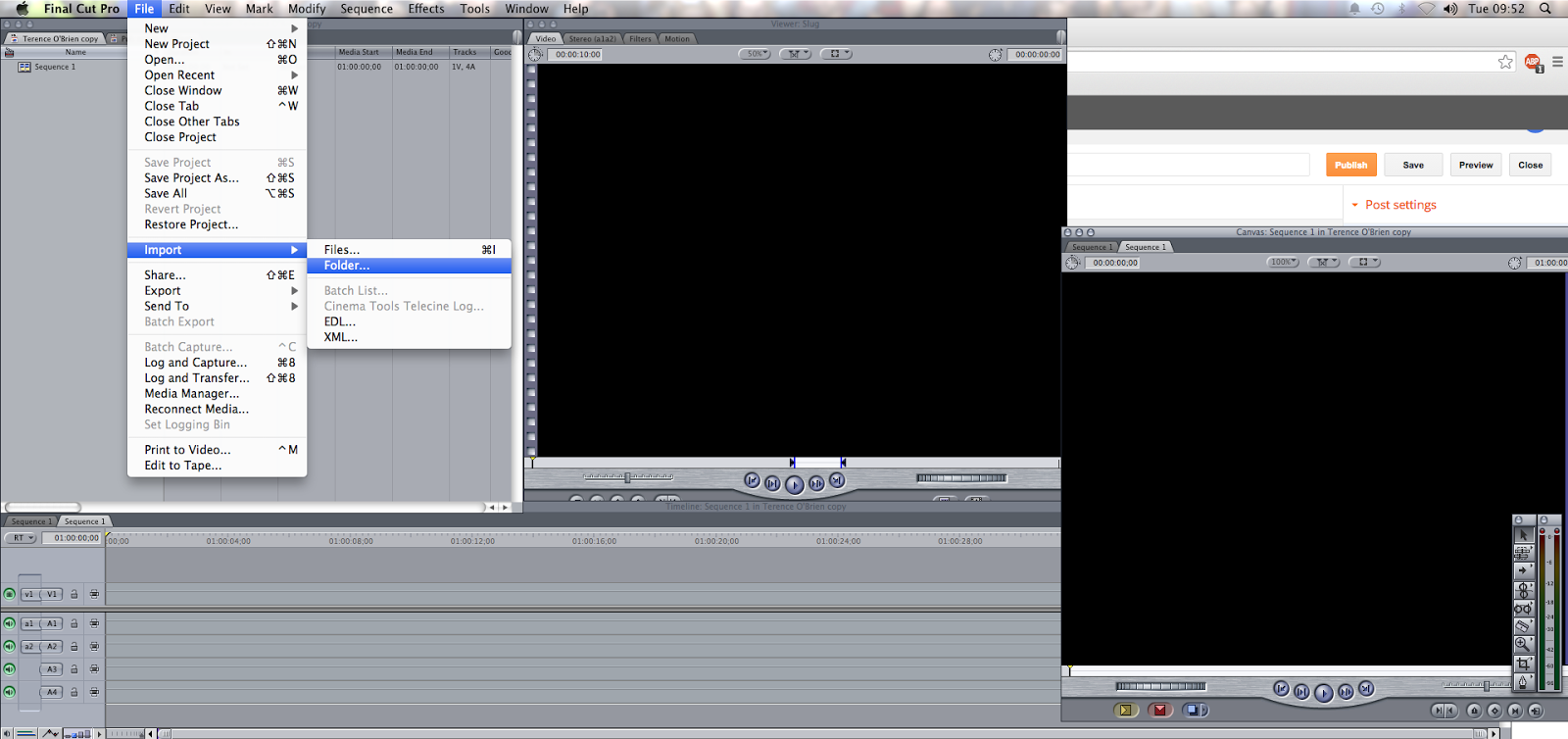
Task: Click Add Motion Keyframe button in Canvas
Action: tap(1494, 711)
